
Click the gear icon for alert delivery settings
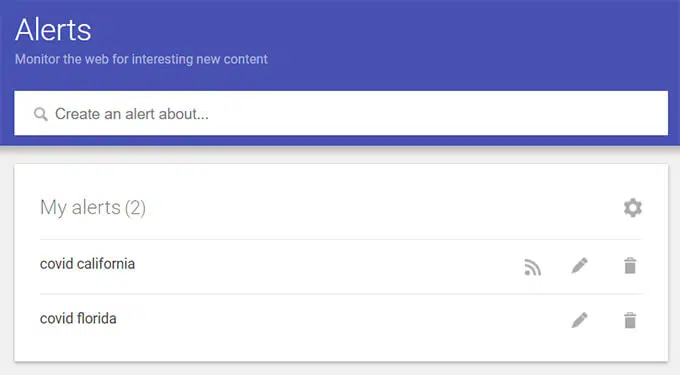click(633, 208)
